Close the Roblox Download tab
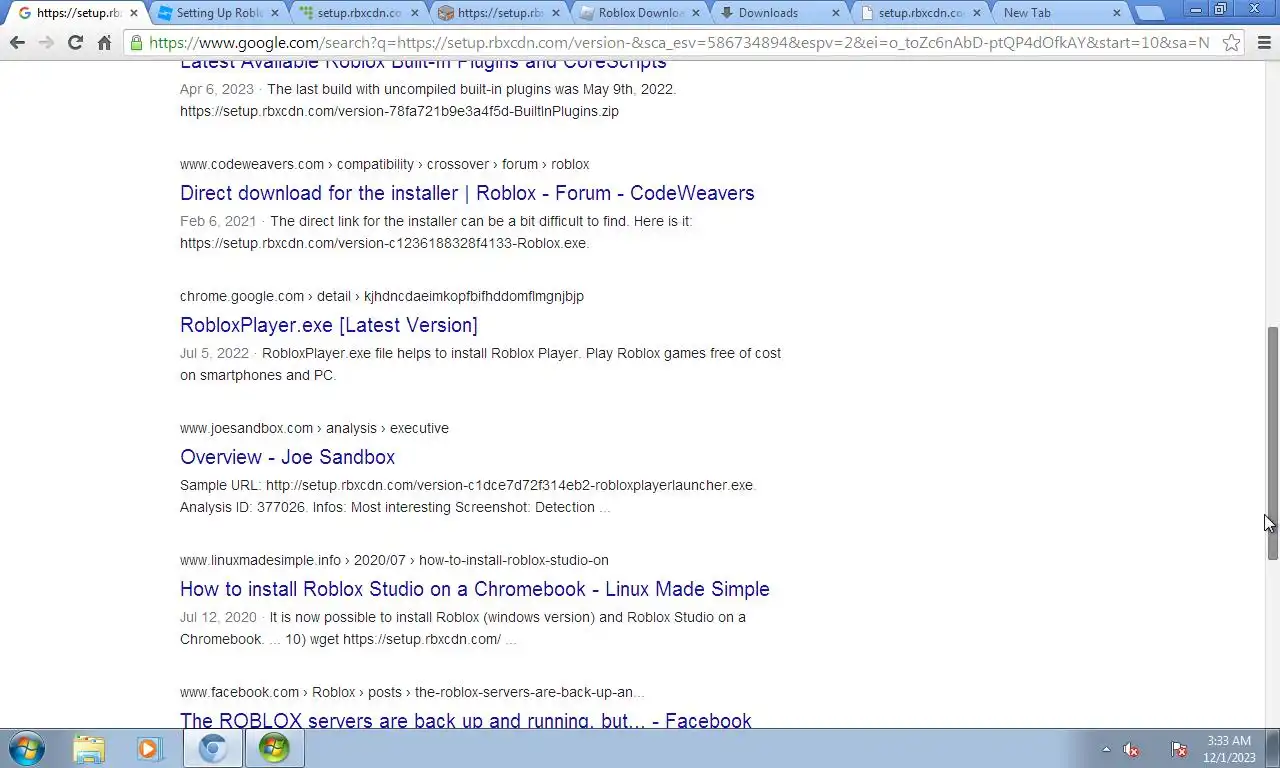The width and height of the screenshot is (1280, 768). (696, 13)
